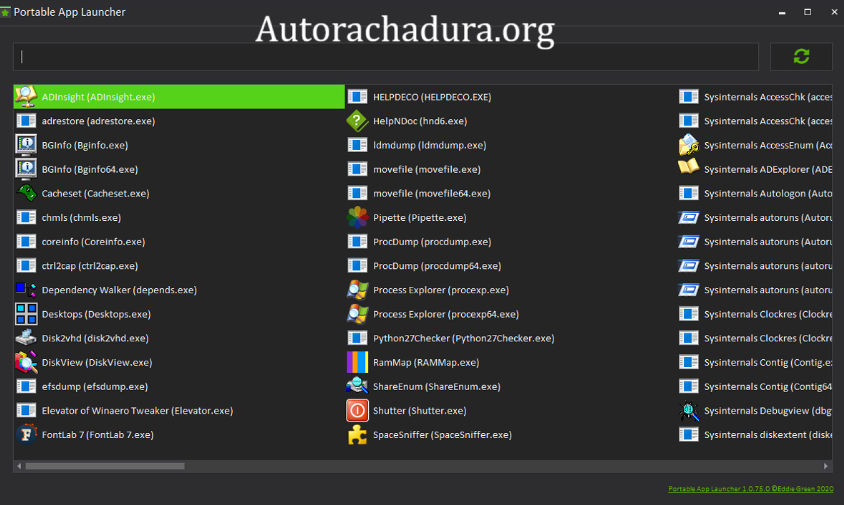This screenshot has height=505, width=844.
Task: Click the Disk2vhd drive icon
Action: pyautogui.click(x=26, y=338)
